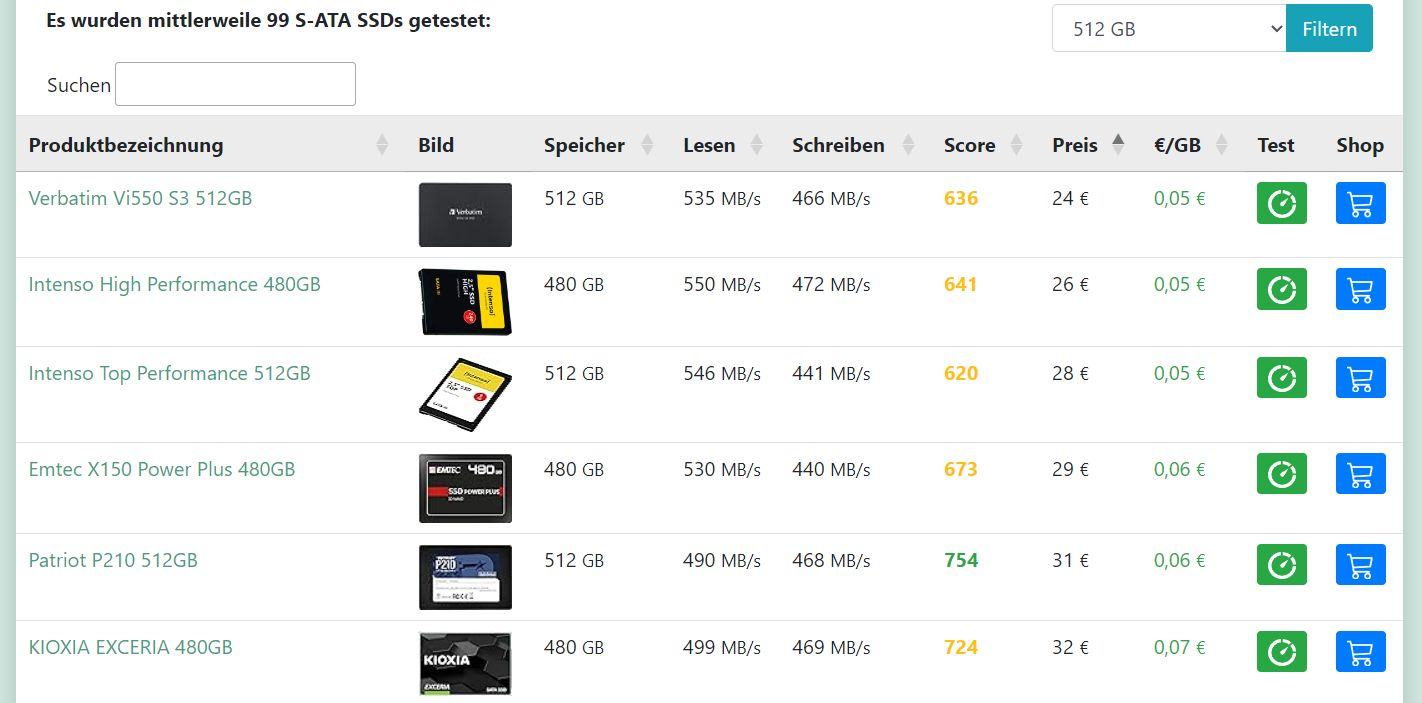Open shop cart for Intenso Top Performance 512GB
Screen dimensions: 1422x703
(x=1360, y=378)
